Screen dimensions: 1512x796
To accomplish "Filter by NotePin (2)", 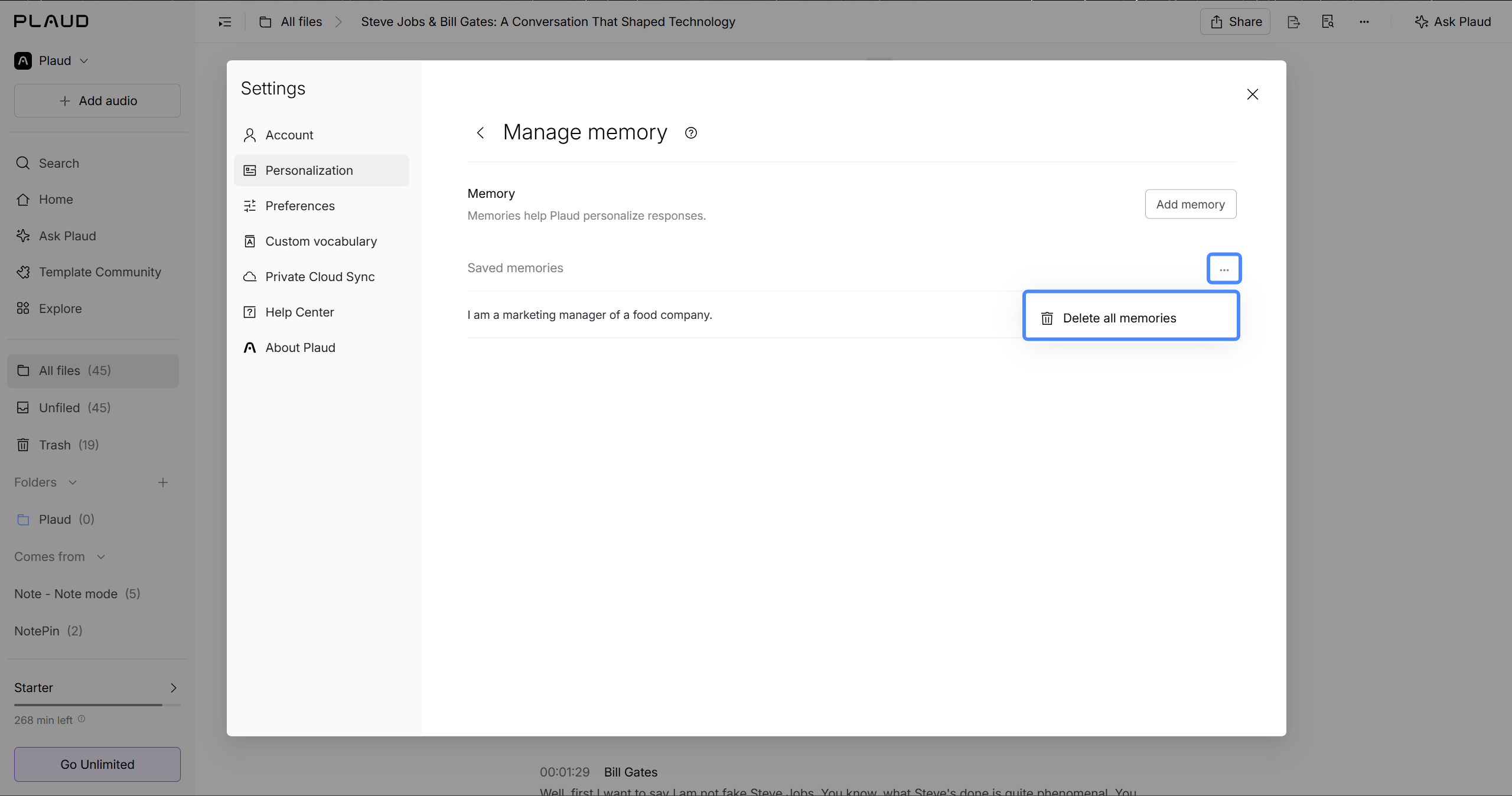I will (x=48, y=631).
